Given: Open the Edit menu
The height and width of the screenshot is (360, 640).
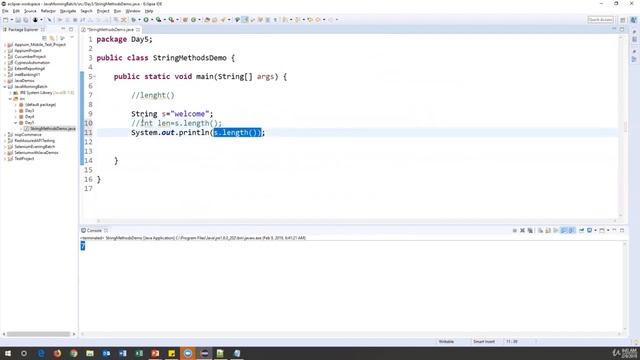Looking at the screenshot, I should pos(16,11).
